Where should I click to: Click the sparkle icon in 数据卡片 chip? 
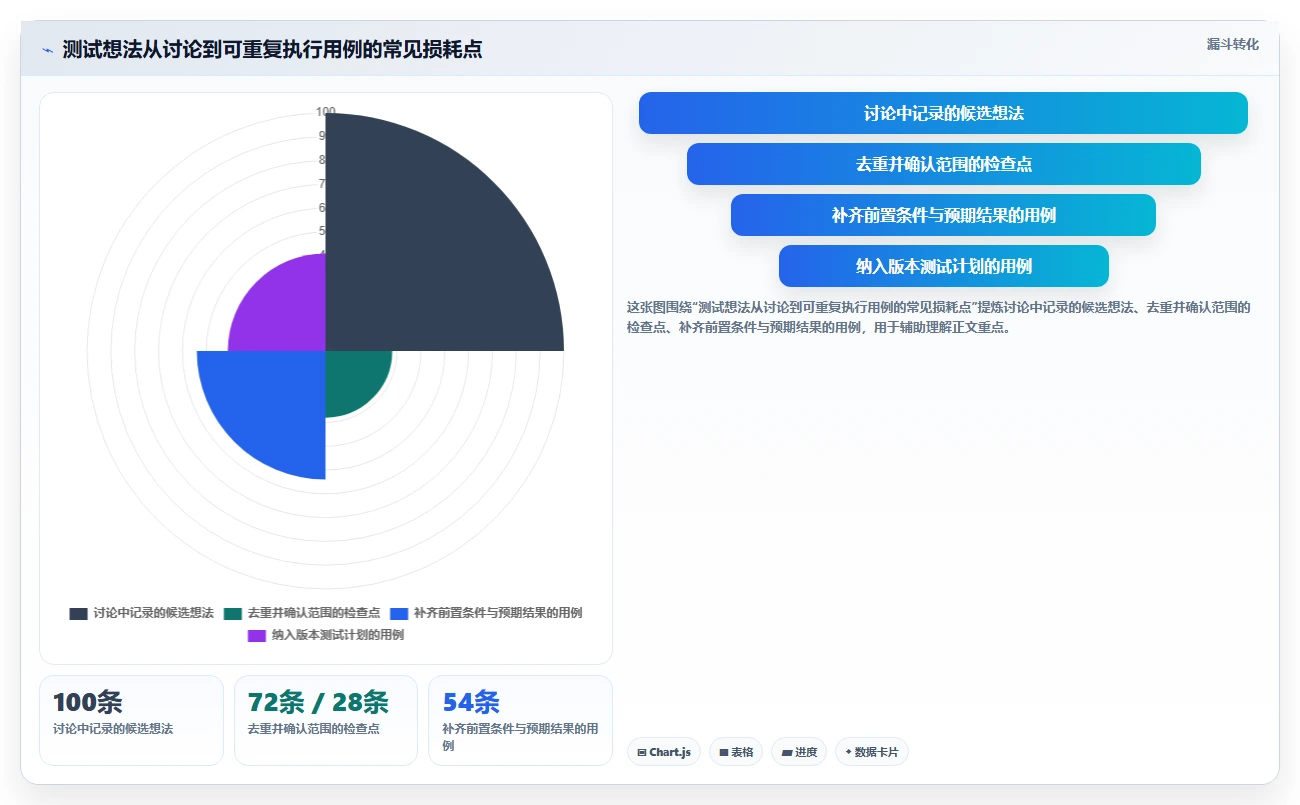(848, 752)
